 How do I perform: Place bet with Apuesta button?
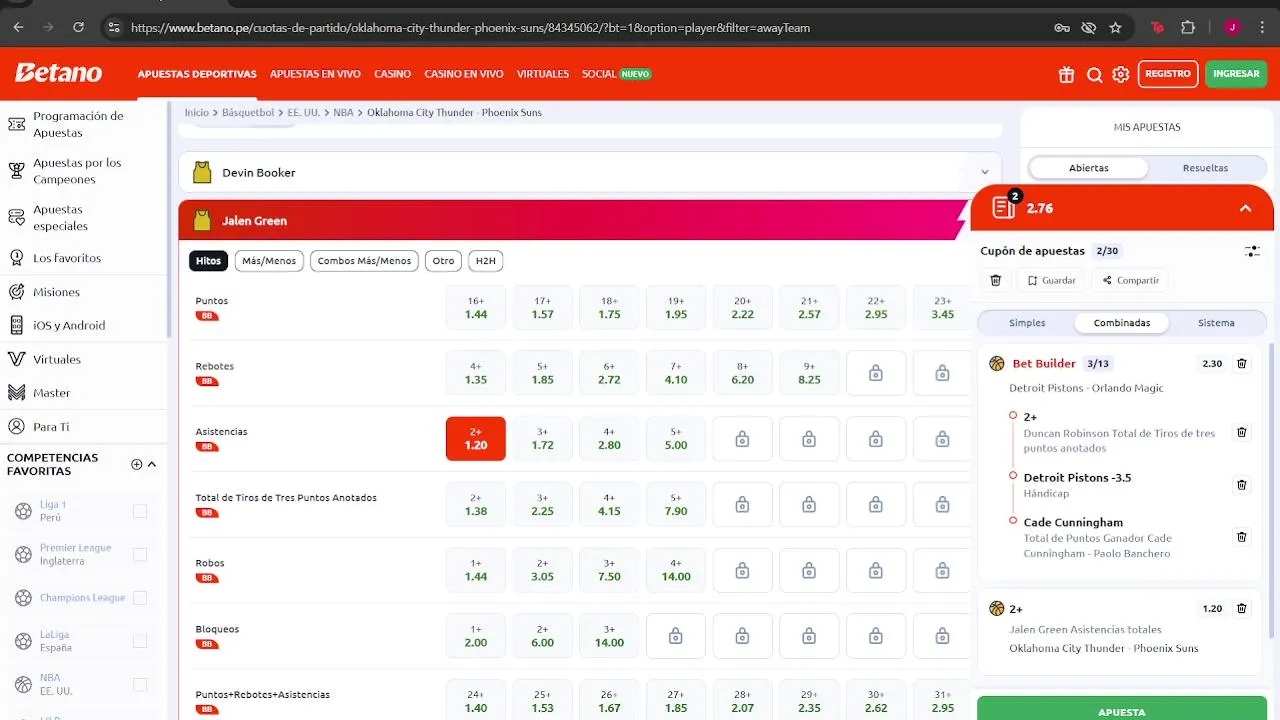point(1122,708)
